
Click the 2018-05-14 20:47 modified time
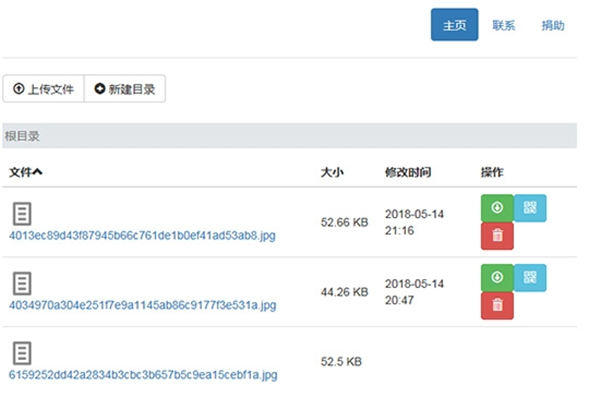click(414, 292)
